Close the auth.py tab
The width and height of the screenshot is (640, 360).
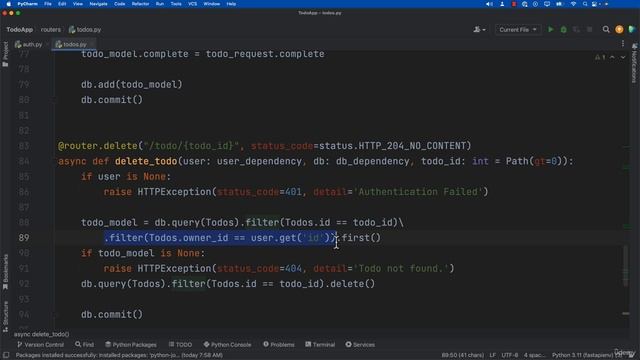click(x=47, y=44)
